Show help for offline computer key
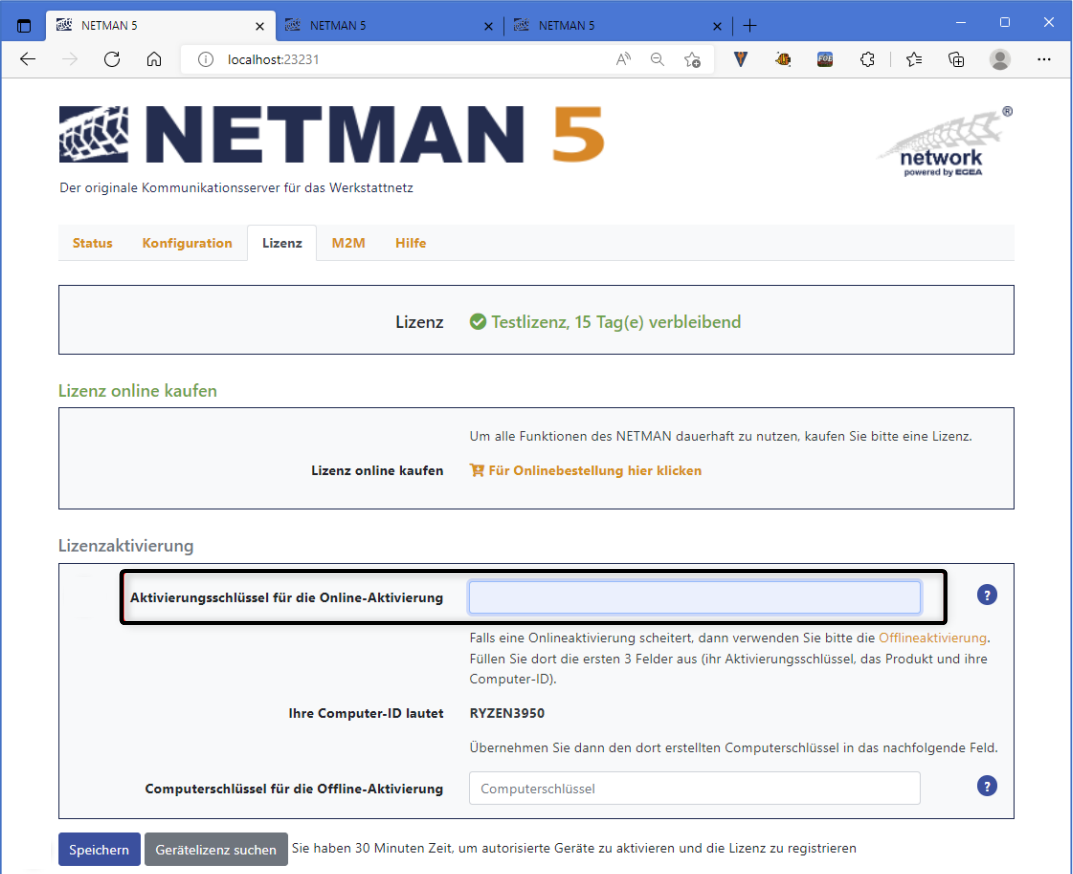Screen dimensions: 1073x874 click(x=987, y=786)
